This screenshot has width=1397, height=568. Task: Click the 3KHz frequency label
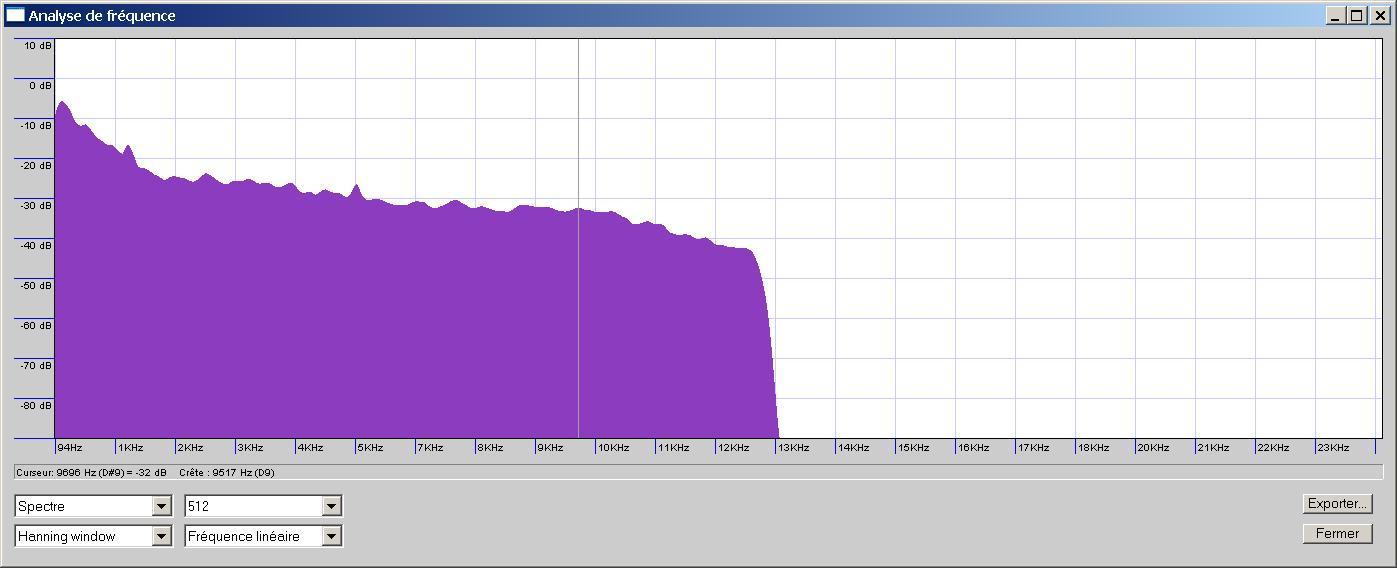coord(250,447)
